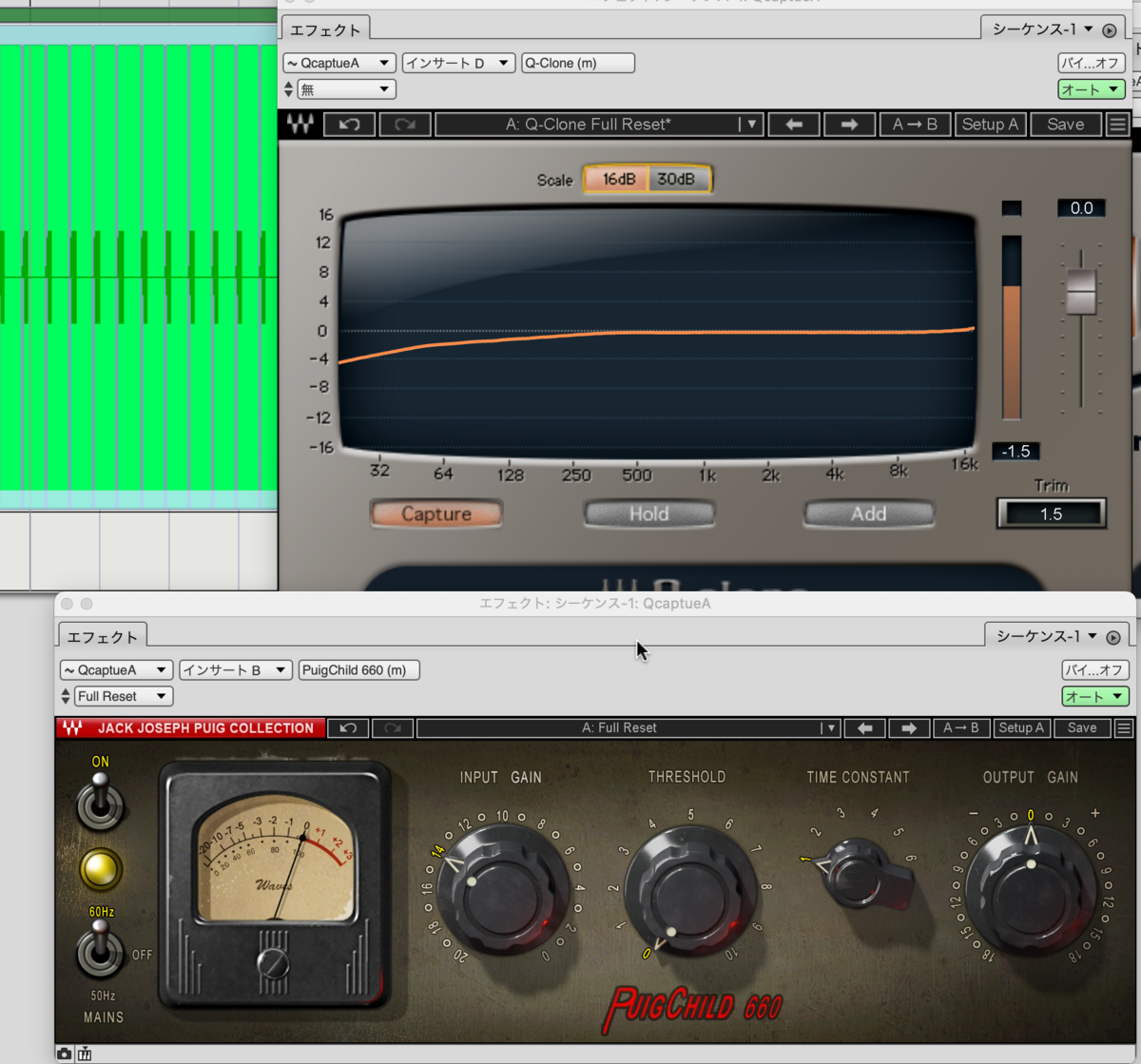Load next preset in PuigChild toolbar
This screenshot has width=1141, height=1064.
[x=908, y=728]
